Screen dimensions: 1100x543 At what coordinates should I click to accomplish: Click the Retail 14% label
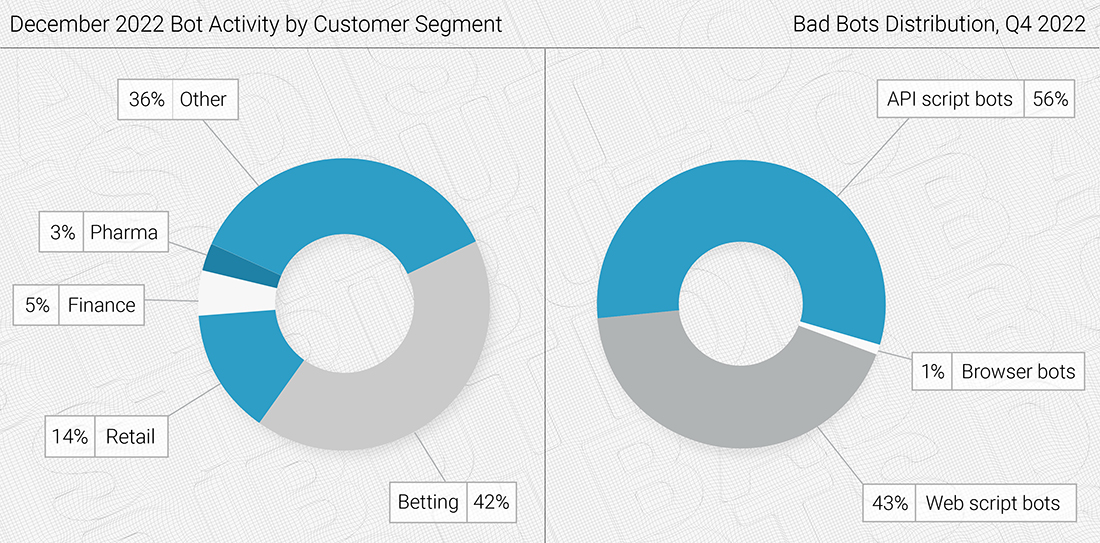click(107, 436)
